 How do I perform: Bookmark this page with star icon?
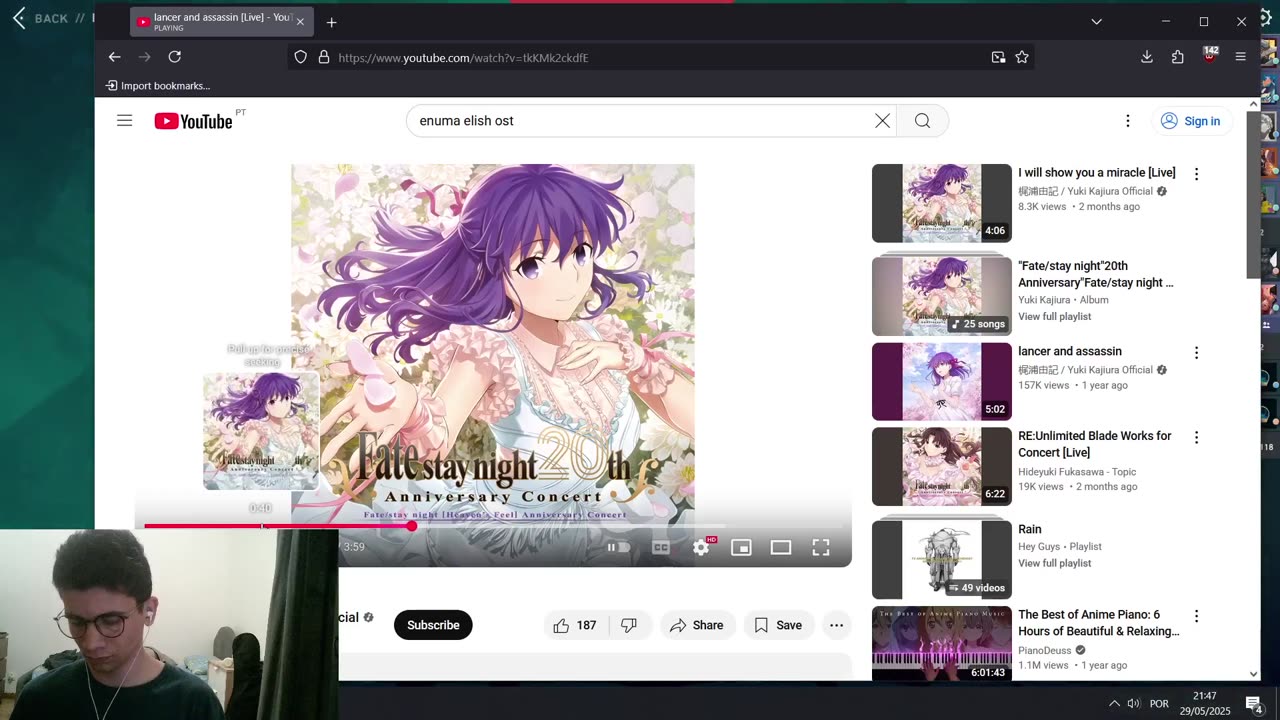[x=1021, y=57]
